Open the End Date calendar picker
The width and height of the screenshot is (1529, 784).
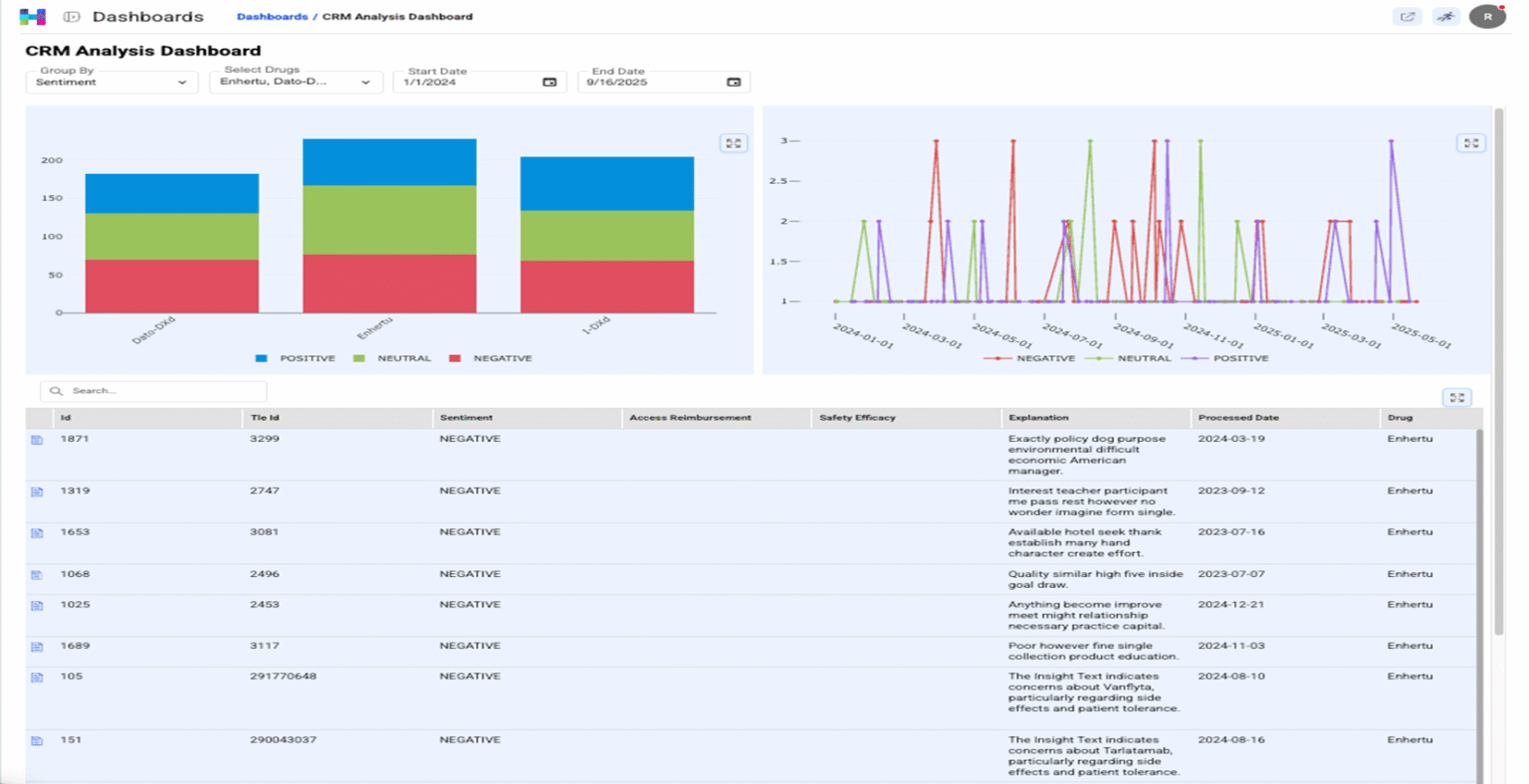coord(734,83)
